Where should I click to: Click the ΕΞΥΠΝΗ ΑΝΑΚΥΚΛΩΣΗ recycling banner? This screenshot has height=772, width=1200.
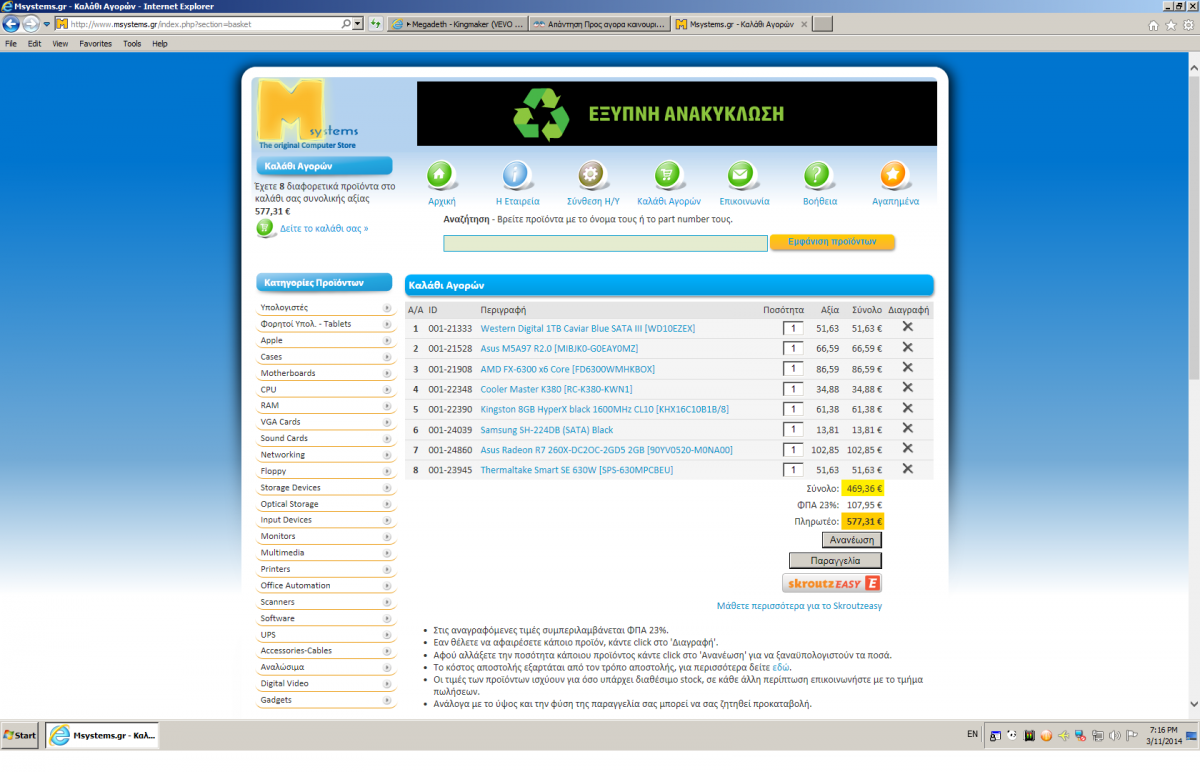[677, 114]
